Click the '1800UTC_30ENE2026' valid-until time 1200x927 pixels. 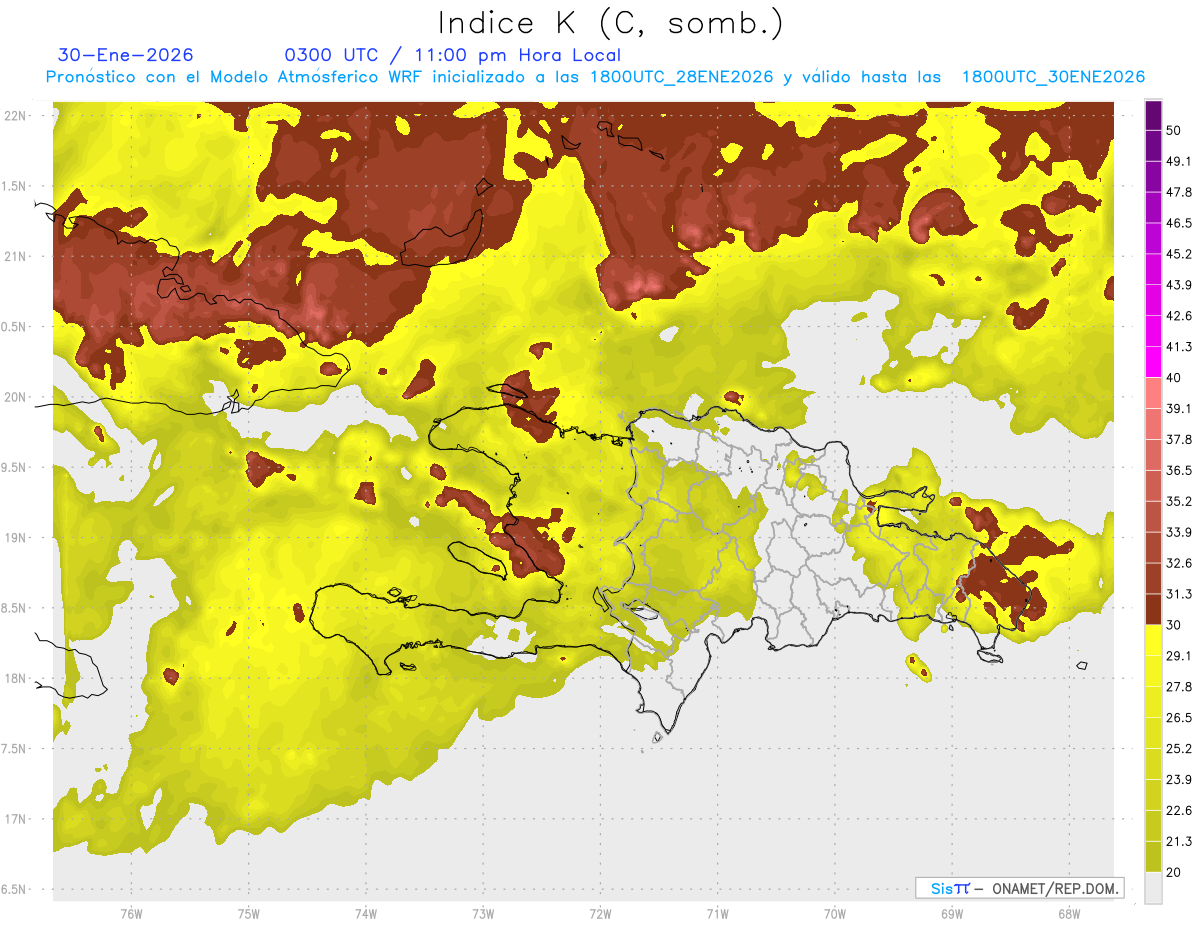tap(1052, 77)
